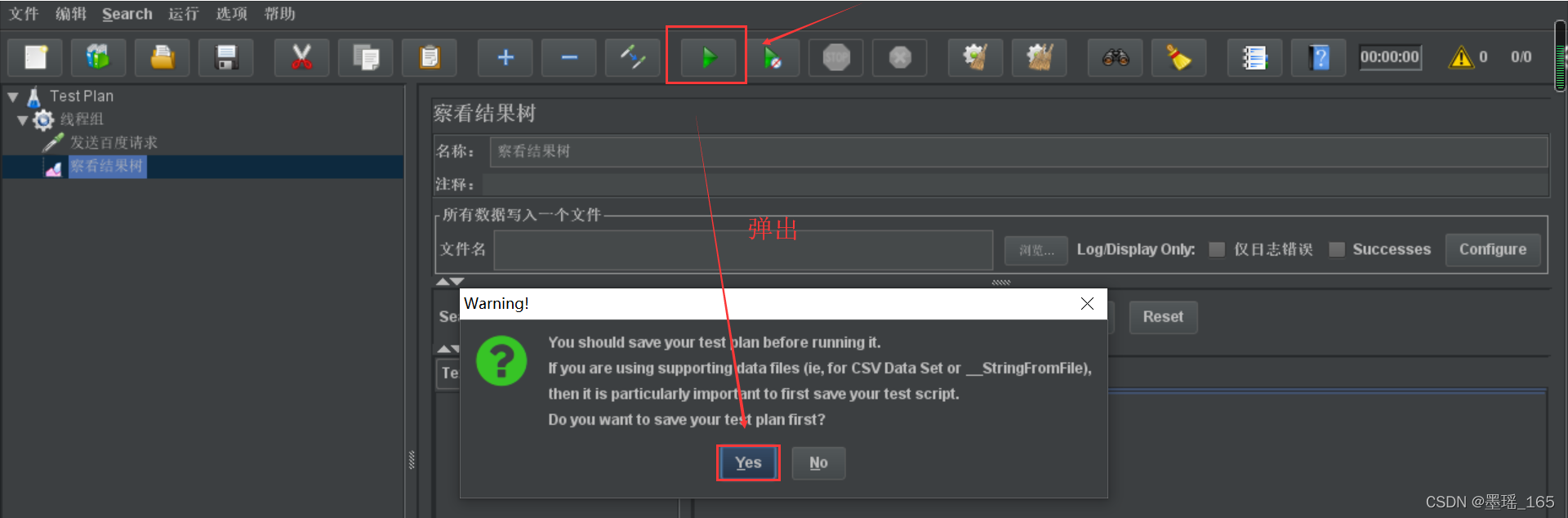
Task: Click the 注释 comment field
Action: (x=1015, y=184)
